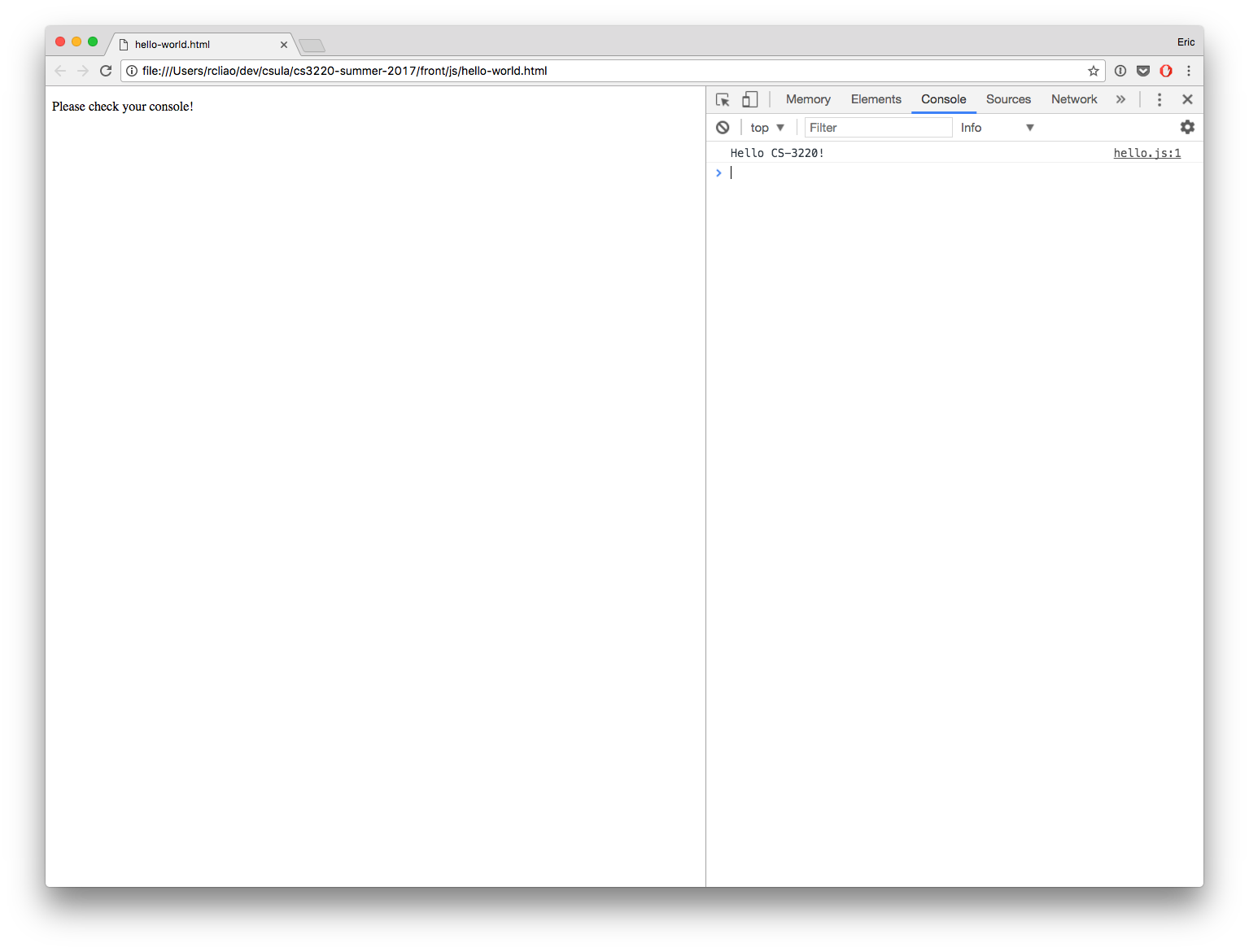Select the inspect element picker icon
1249x952 pixels.
coord(723,99)
